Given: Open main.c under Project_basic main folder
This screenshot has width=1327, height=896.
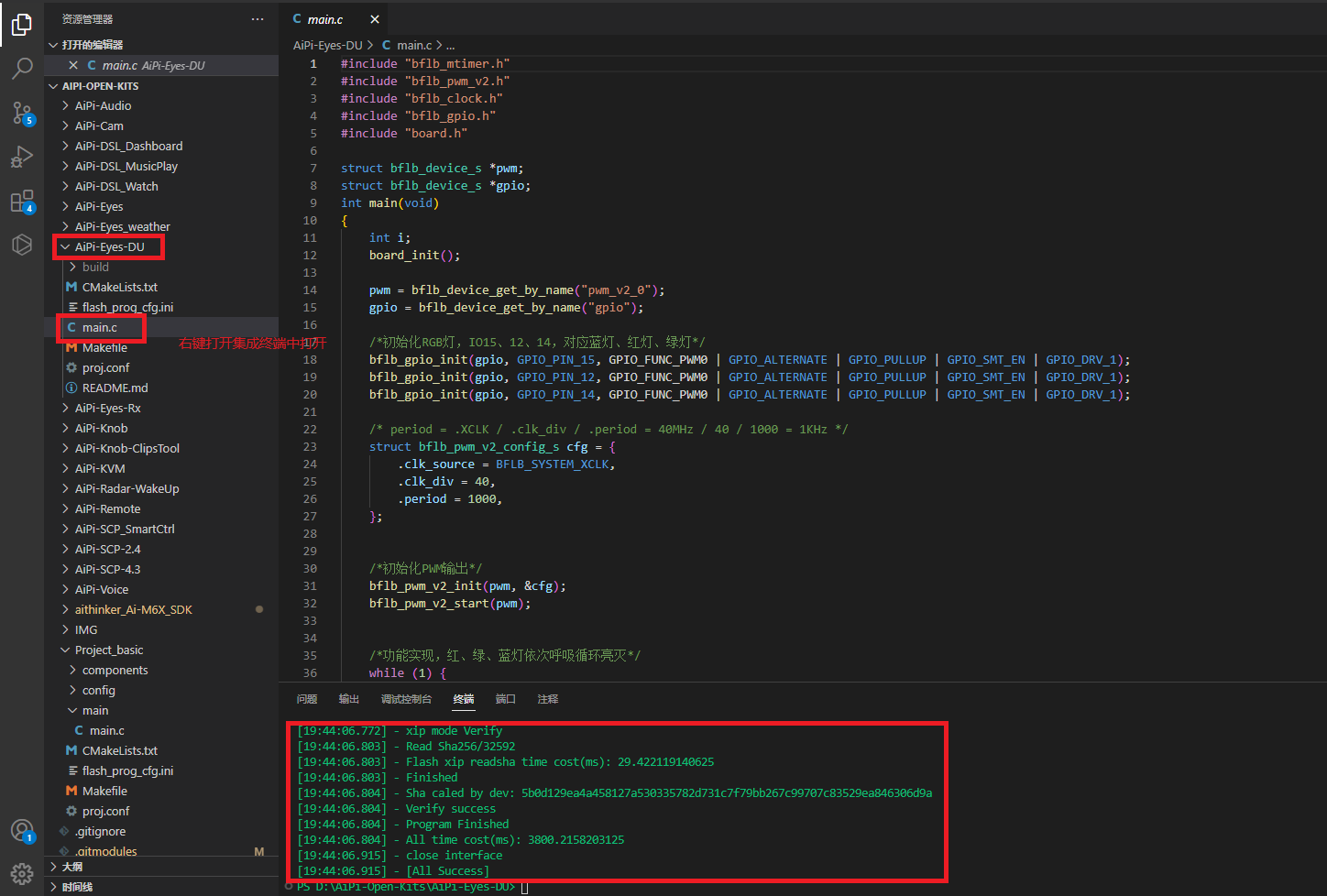Looking at the screenshot, I should [161, 730].
